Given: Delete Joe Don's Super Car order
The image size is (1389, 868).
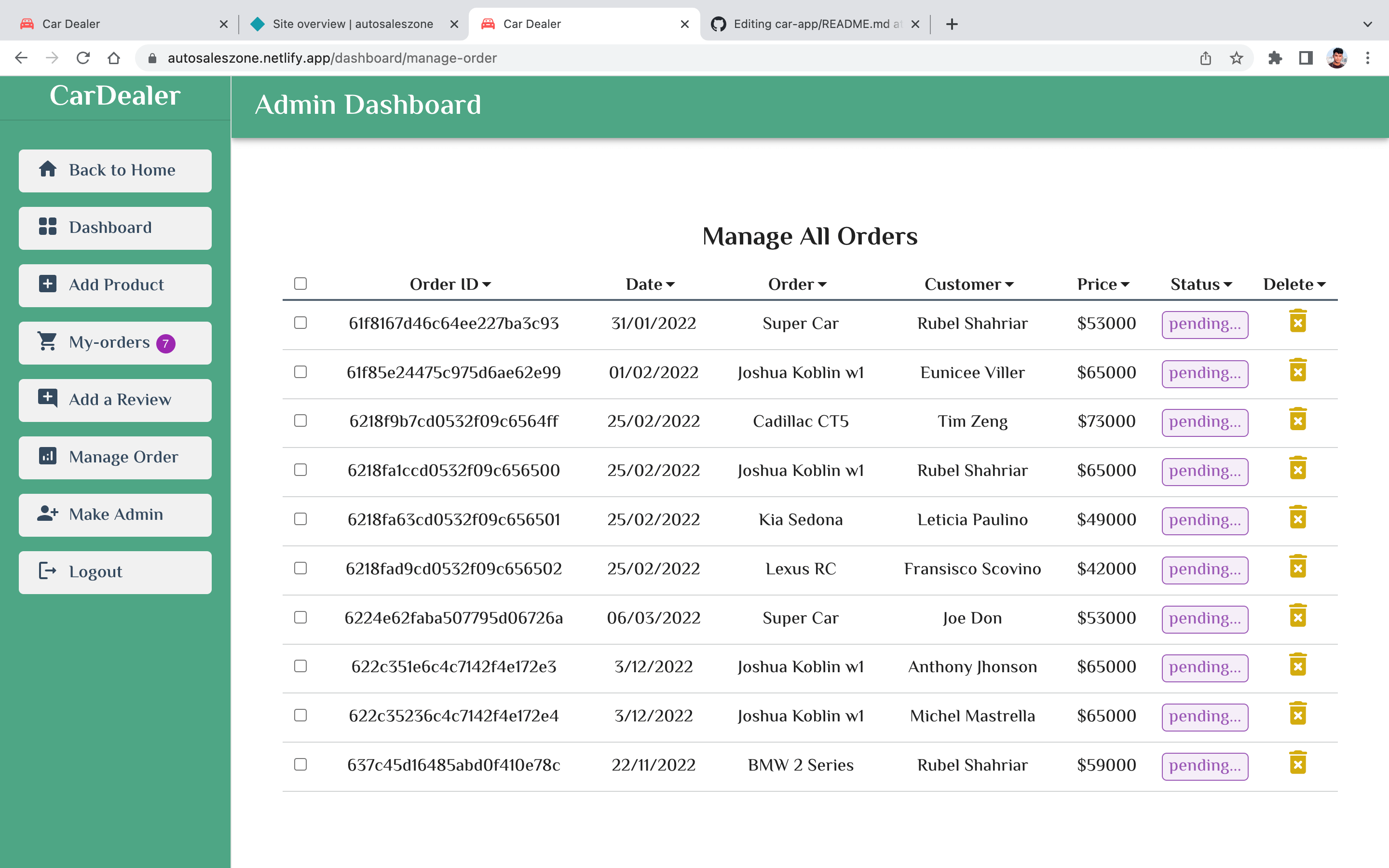Looking at the screenshot, I should [x=1298, y=616].
